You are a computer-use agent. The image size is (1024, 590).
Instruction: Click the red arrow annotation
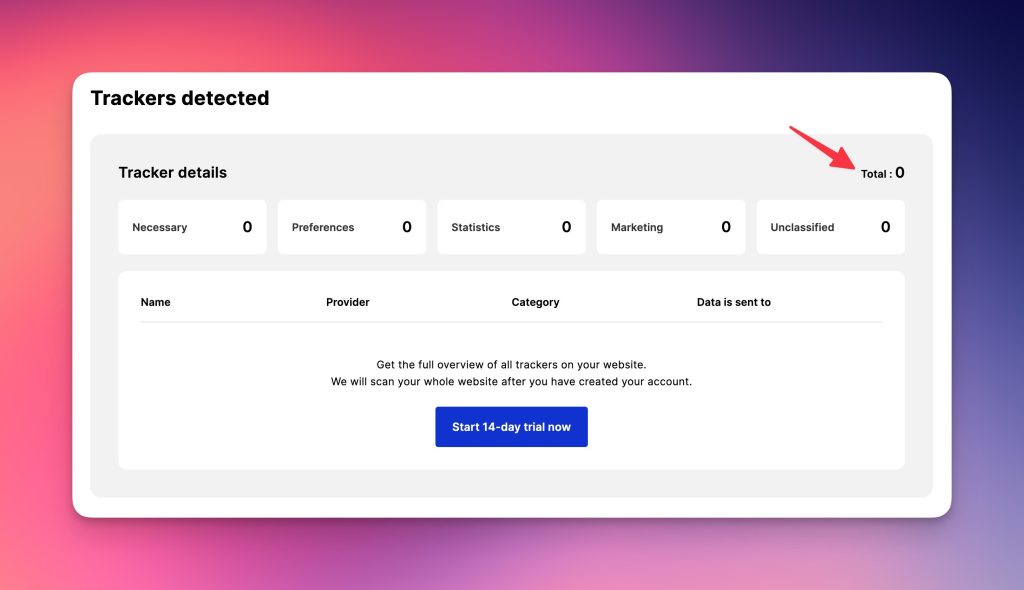[822, 147]
